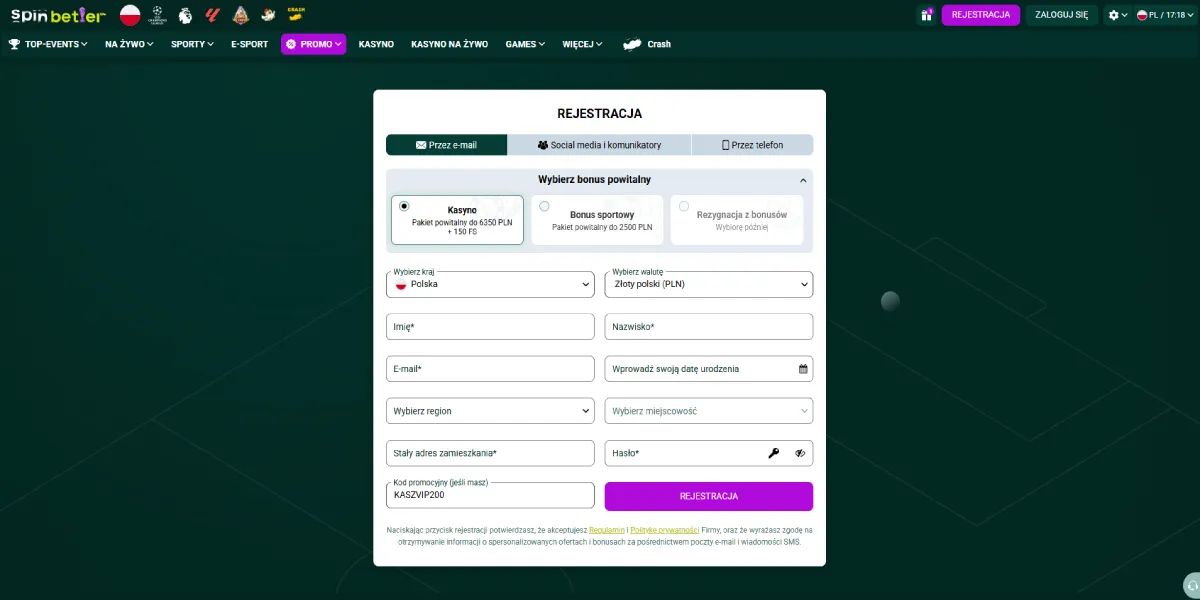The width and height of the screenshot is (1200, 600).
Task: Click the key icon to generate password
Action: click(x=774, y=453)
